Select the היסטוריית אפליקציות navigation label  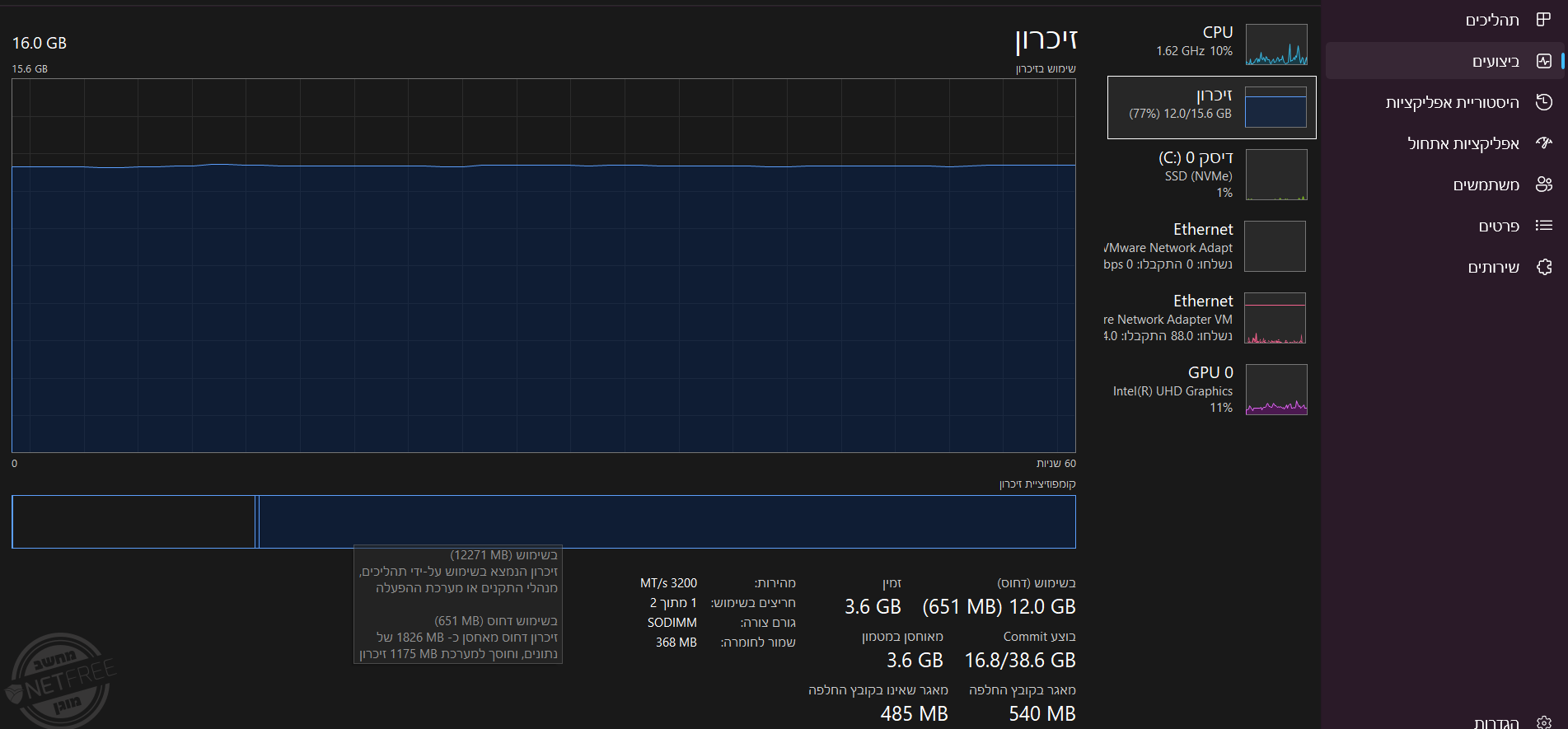point(1452,102)
